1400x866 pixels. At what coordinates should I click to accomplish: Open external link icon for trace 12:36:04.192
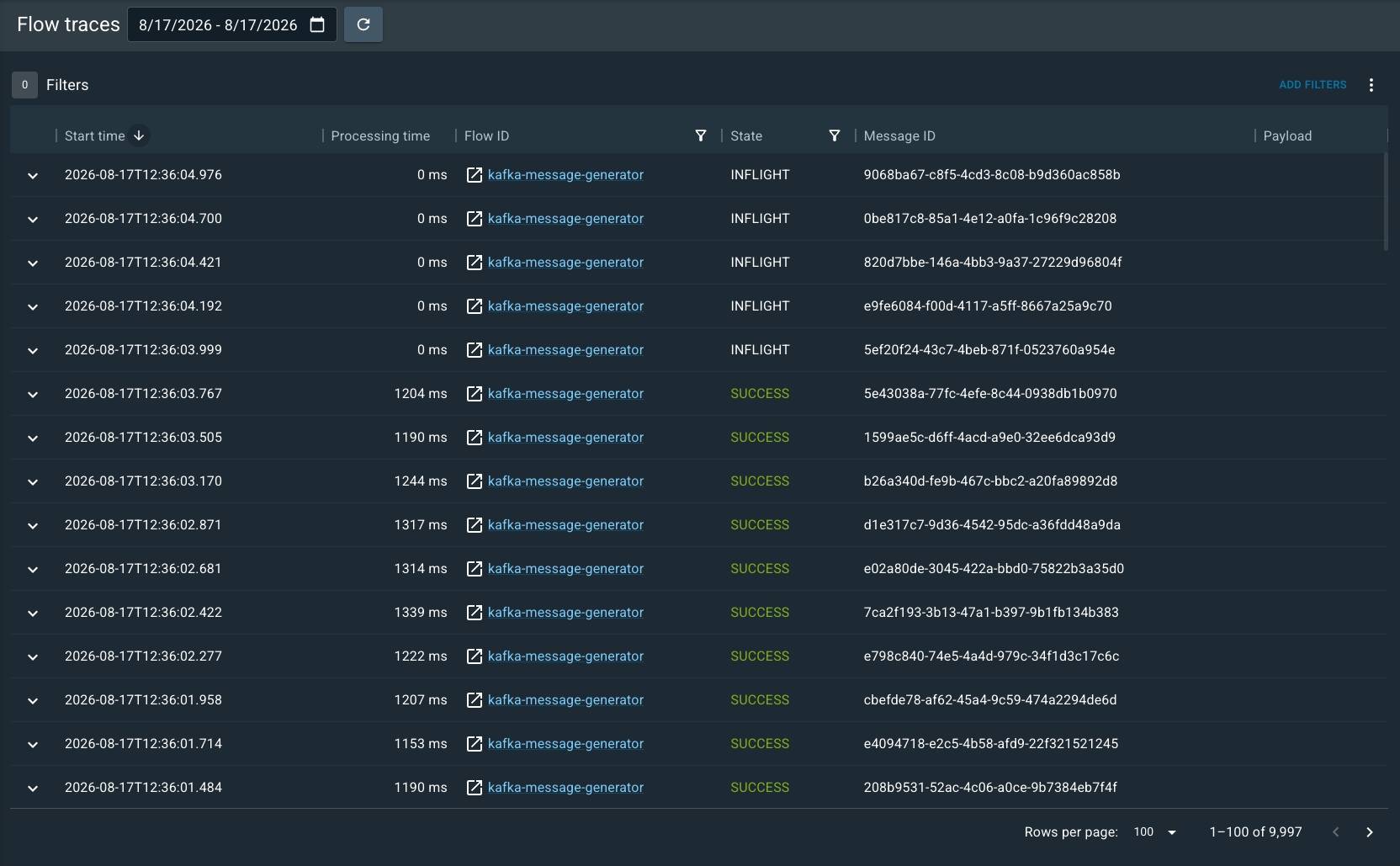pyautogui.click(x=475, y=306)
